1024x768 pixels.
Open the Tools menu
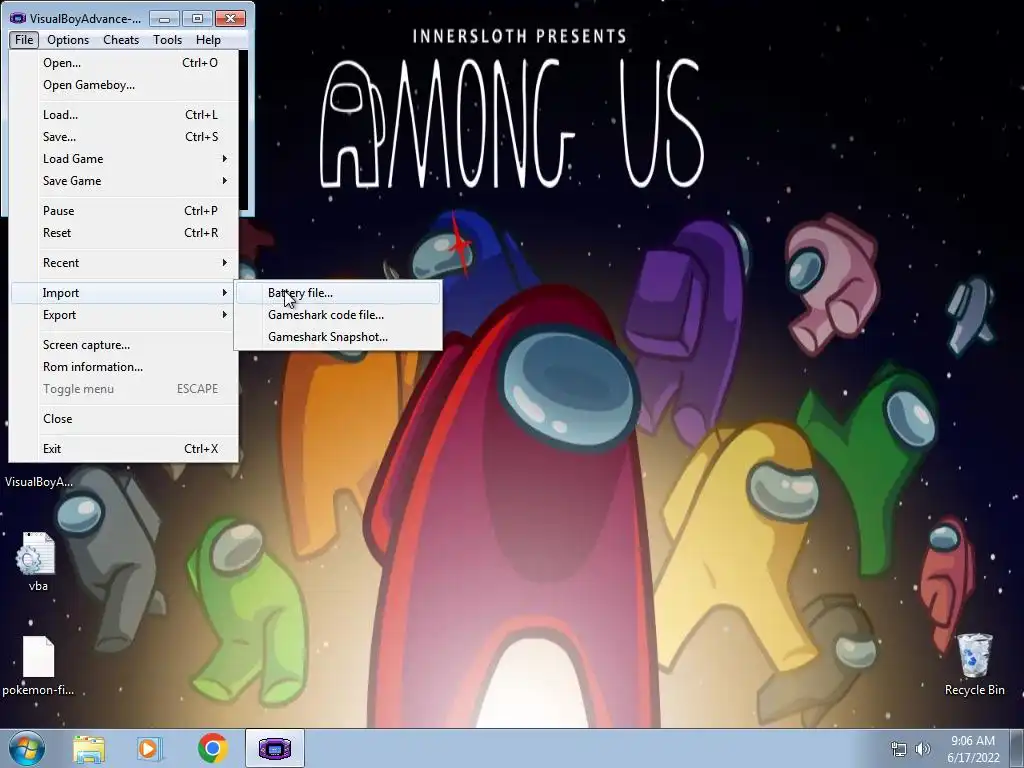tap(167, 40)
